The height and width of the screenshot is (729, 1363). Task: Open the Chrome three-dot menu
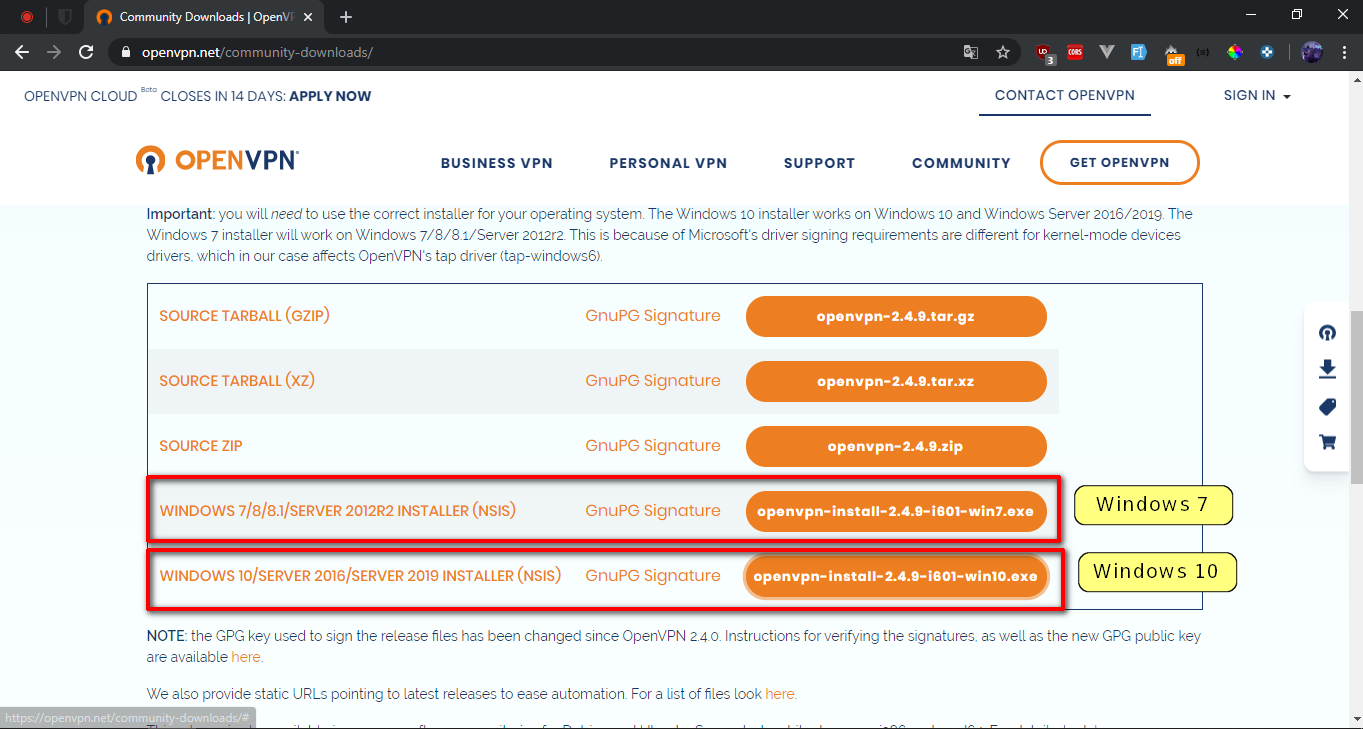click(x=1343, y=52)
